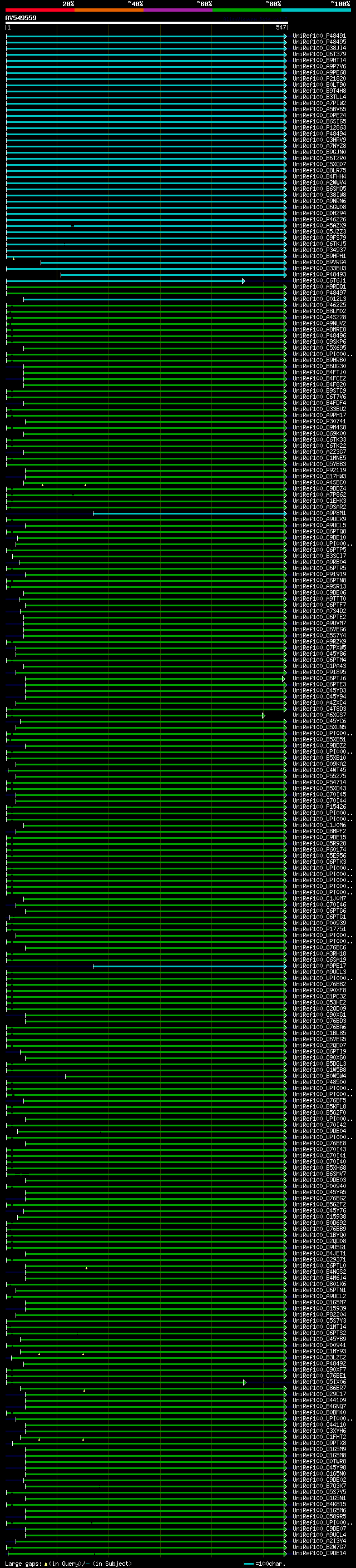
Task: Select hit label UniRef100_P21820
Action: tap(319, 78)
